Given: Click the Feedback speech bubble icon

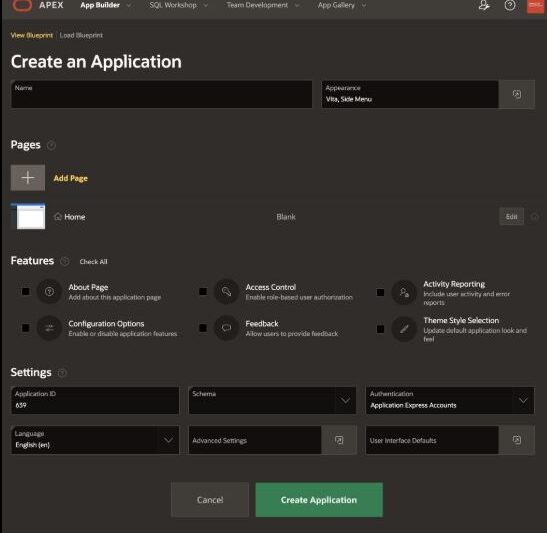Looking at the screenshot, I should 226,328.
